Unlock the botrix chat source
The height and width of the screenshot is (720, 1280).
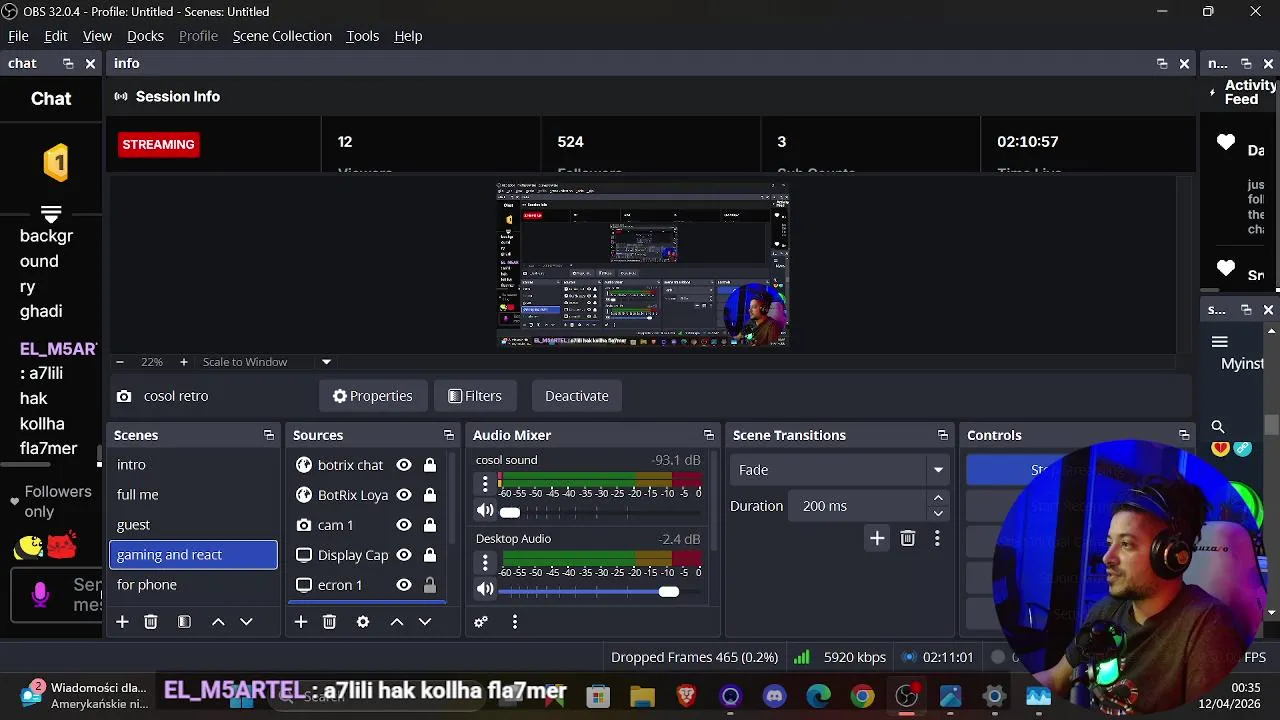pyautogui.click(x=430, y=465)
